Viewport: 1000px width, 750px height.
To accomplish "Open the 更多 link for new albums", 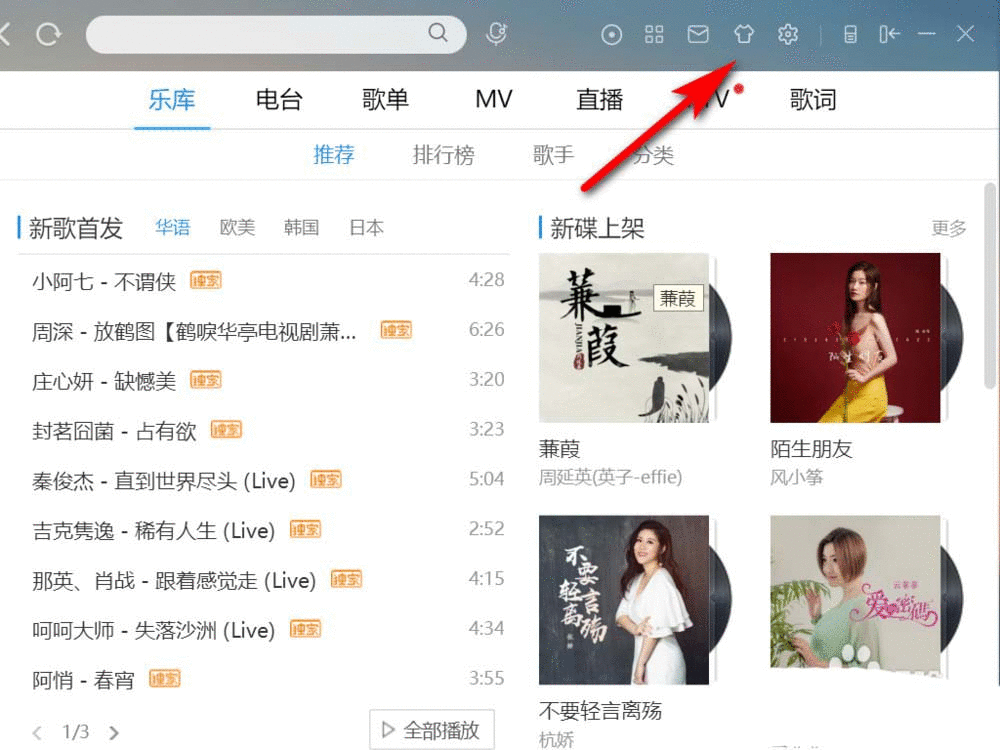I will 948,228.
